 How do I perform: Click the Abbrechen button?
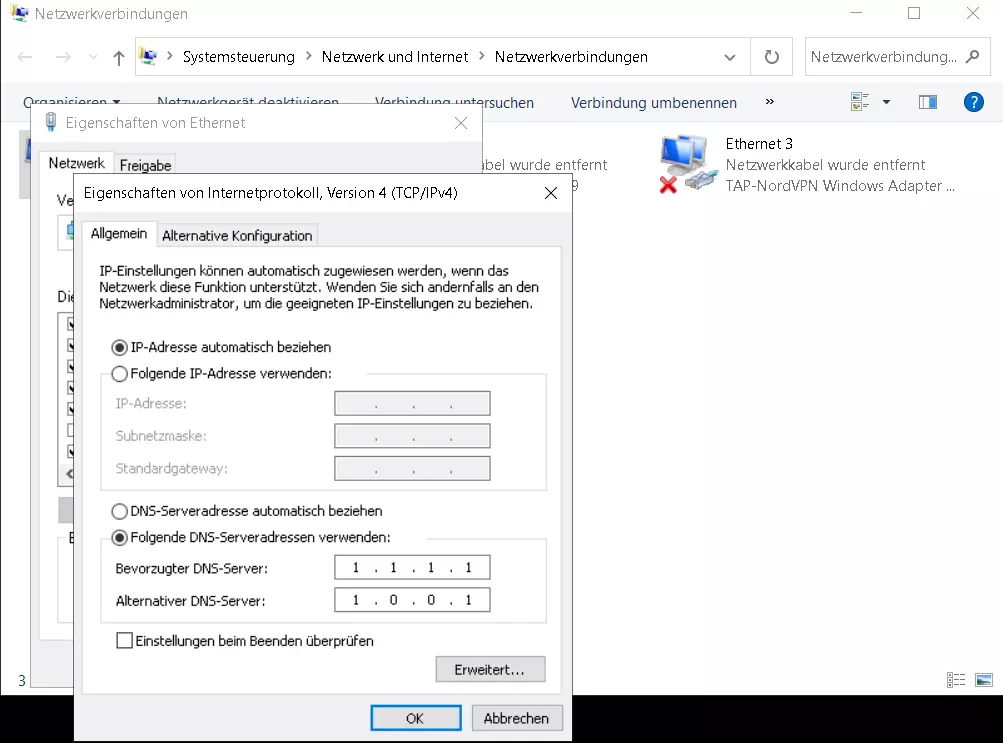point(517,718)
